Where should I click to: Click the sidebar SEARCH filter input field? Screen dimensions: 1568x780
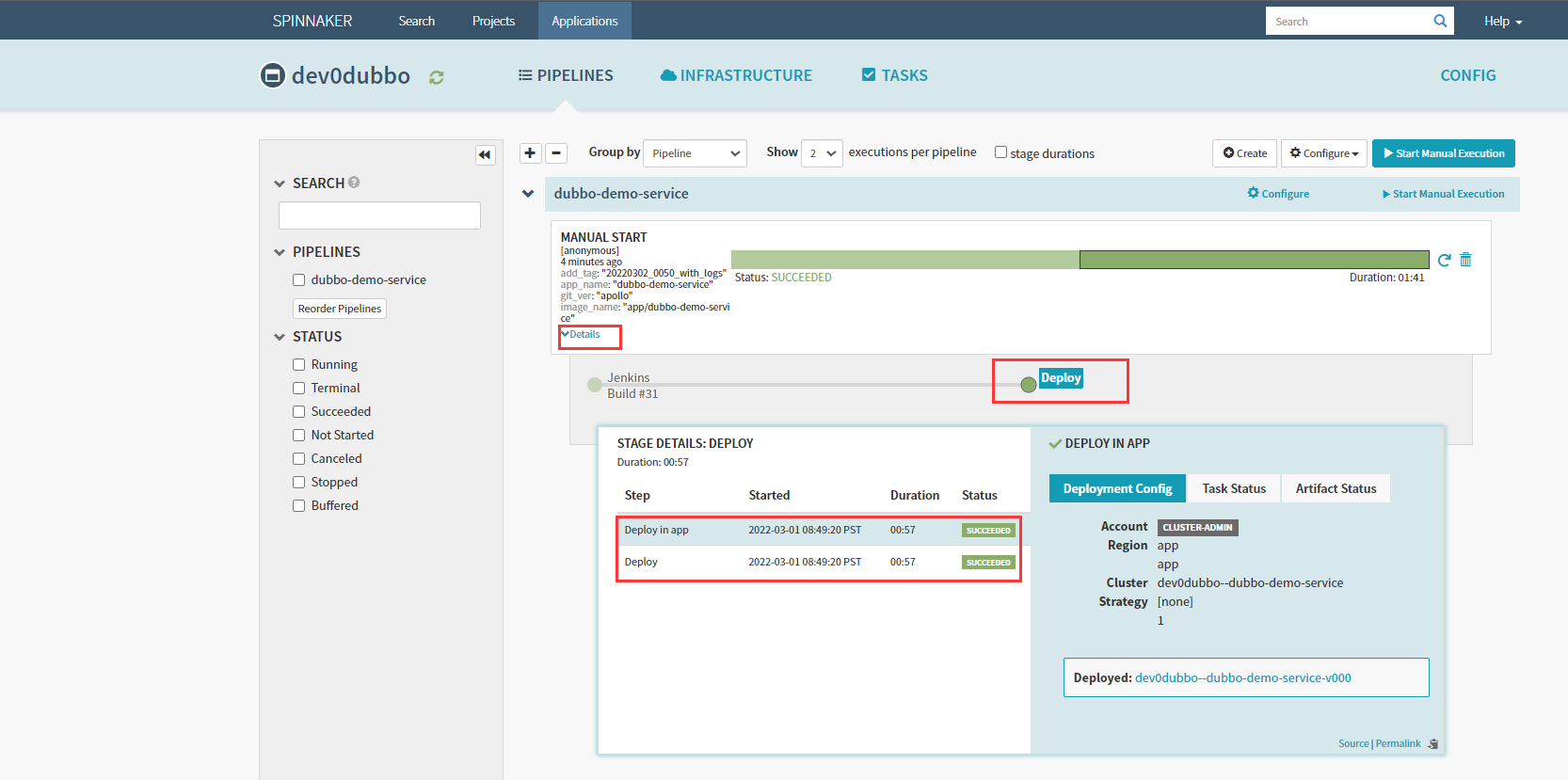pyautogui.click(x=379, y=215)
